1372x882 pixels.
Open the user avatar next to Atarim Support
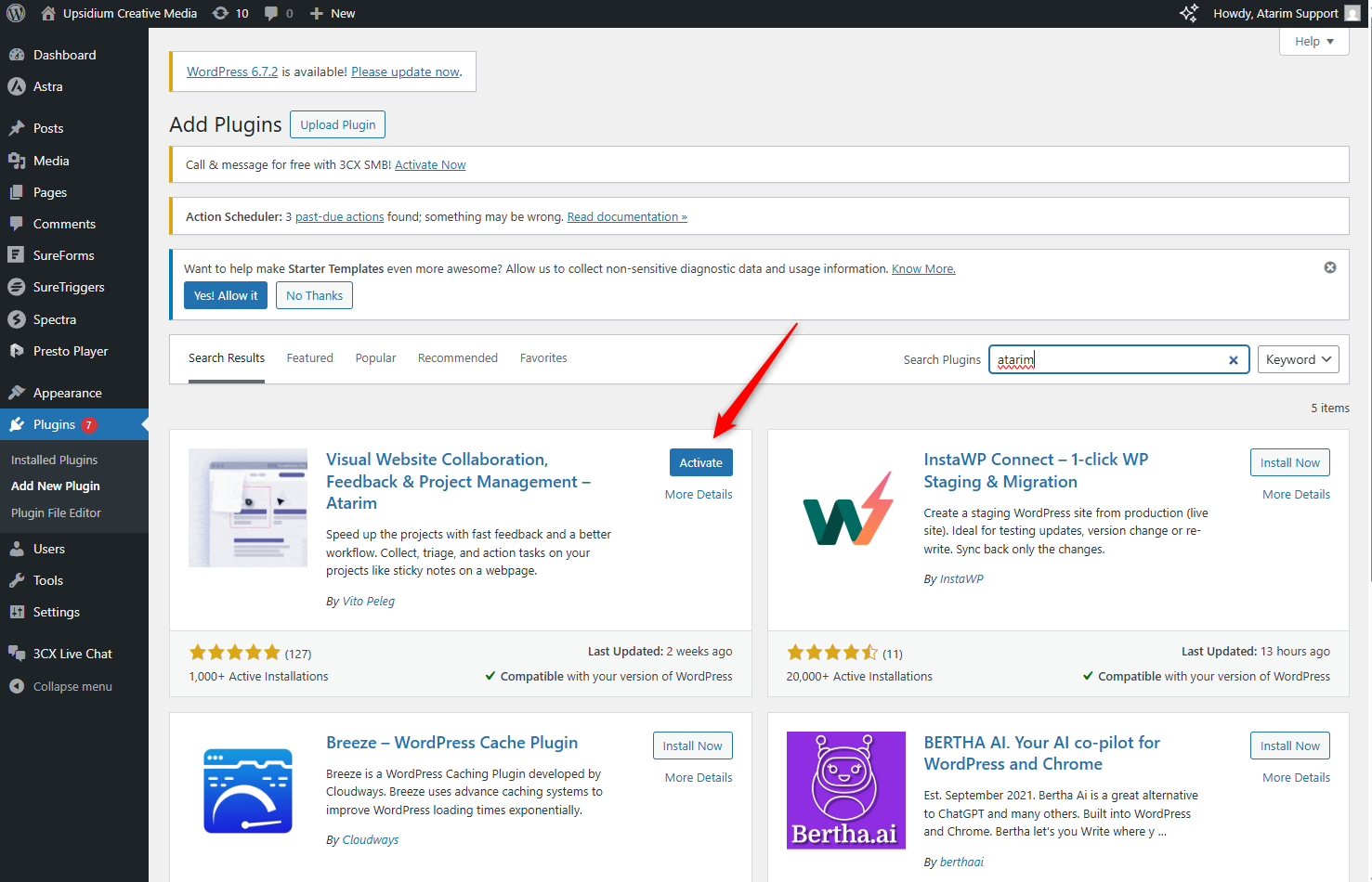[x=1352, y=13]
